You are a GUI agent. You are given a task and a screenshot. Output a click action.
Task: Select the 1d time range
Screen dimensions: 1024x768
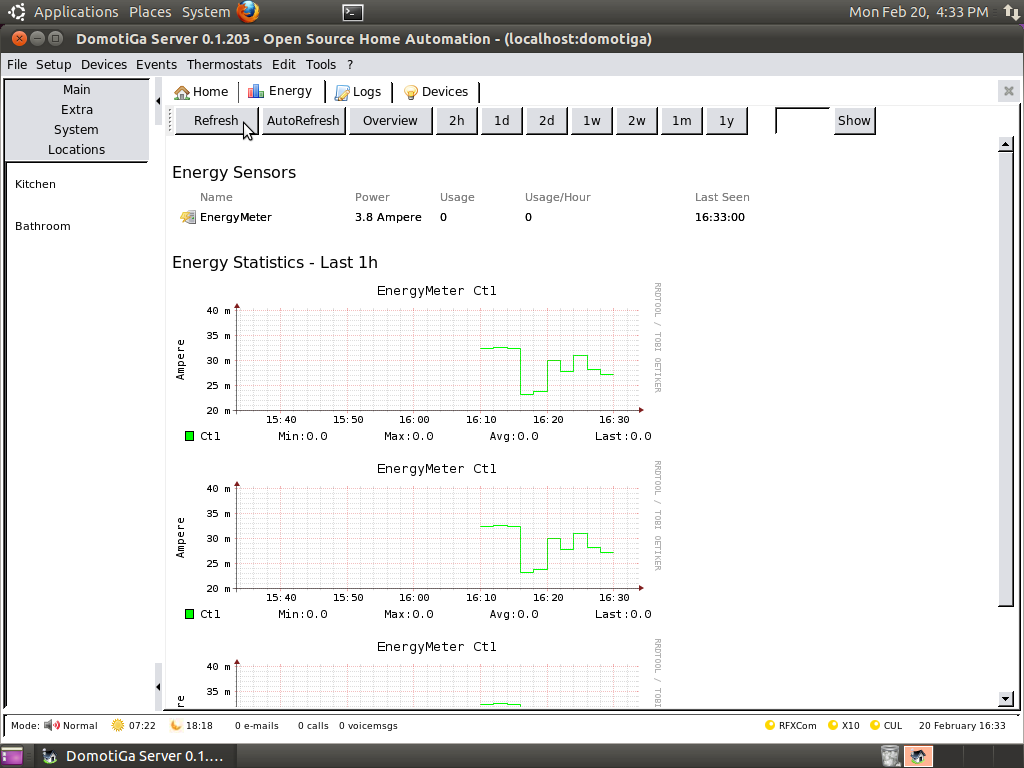pos(502,121)
